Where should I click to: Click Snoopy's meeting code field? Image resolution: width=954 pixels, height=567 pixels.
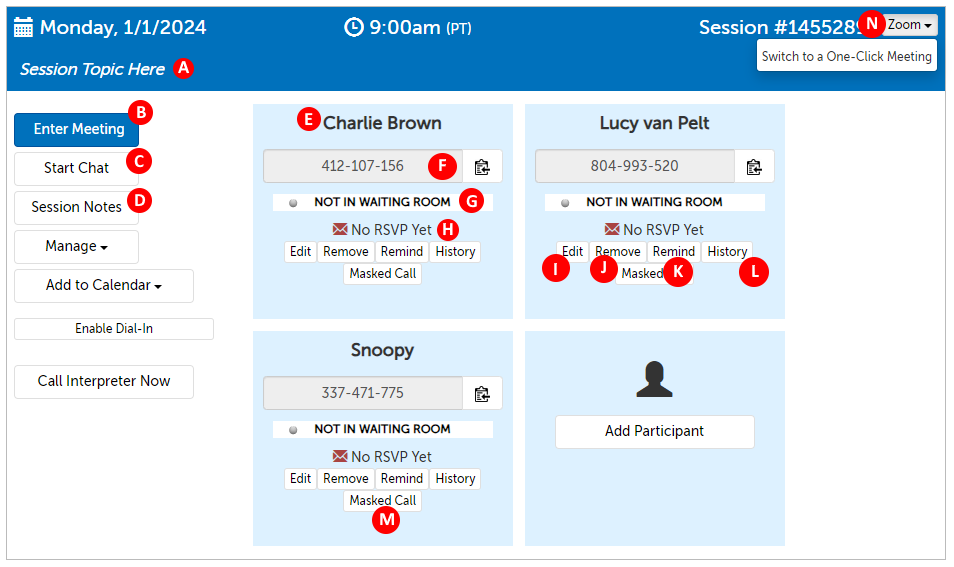pyautogui.click(x=362, y=394)
